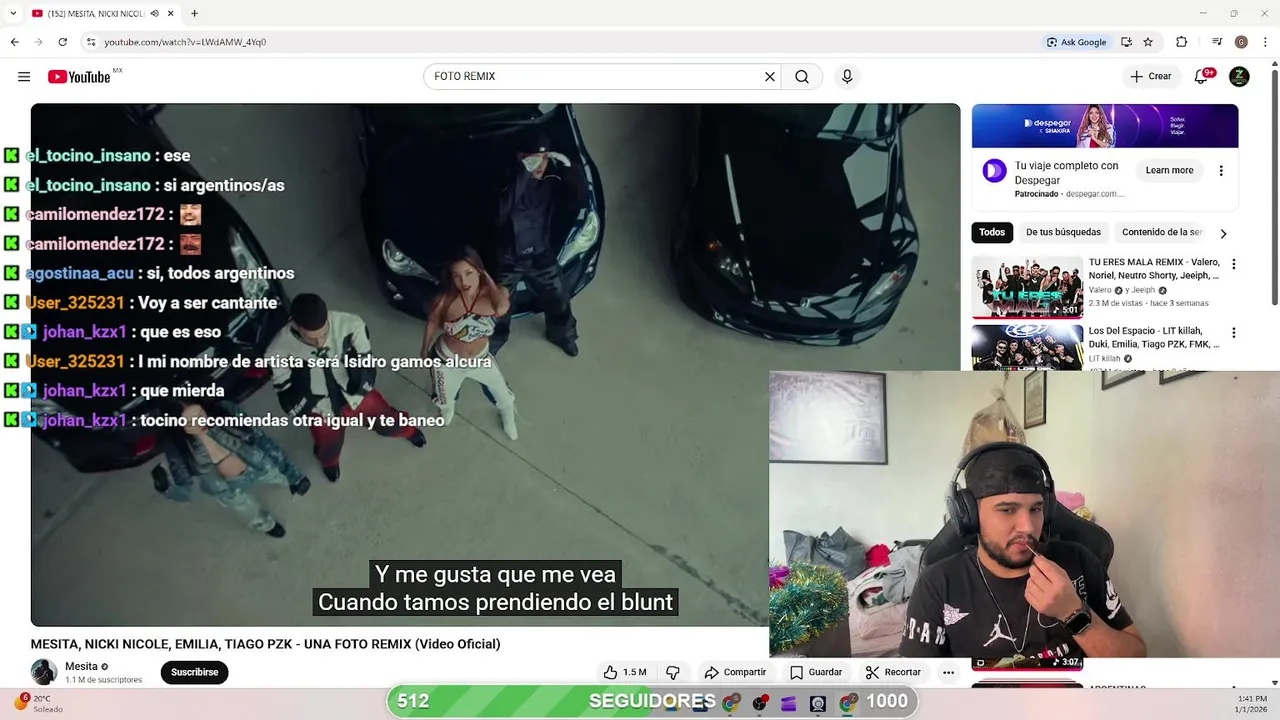This screenshot has height=720, width=1280.
Task: Open the purple app taskbar icon
Action: click(788, 704)
